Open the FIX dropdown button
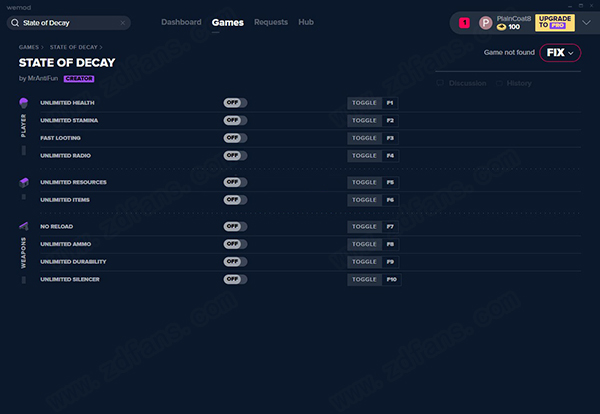600x414 pixels. click(x=560, y=52)
